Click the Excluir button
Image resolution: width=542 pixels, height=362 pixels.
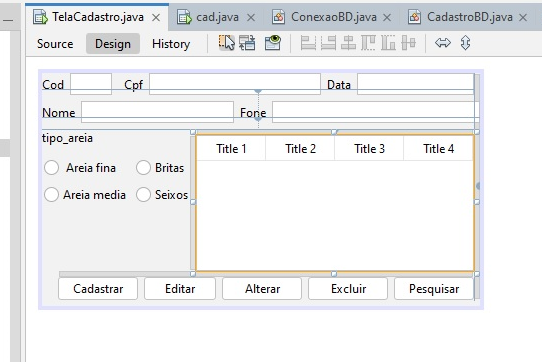point(348,289)
